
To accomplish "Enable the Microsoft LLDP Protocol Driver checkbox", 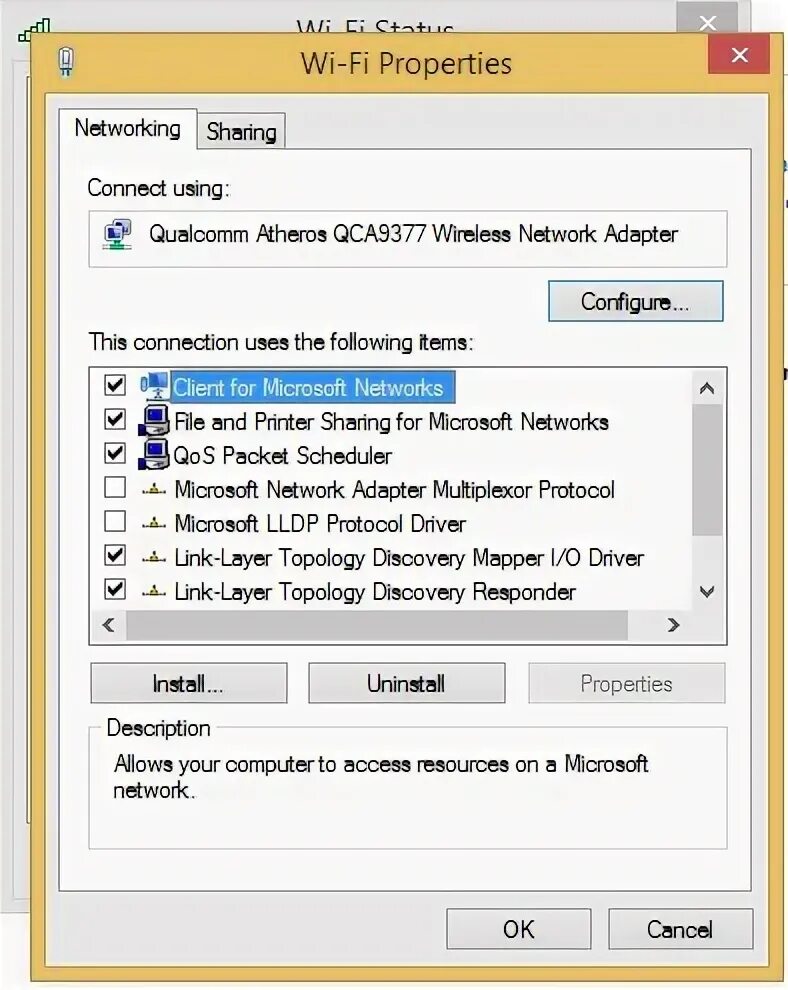I will 115,522.
